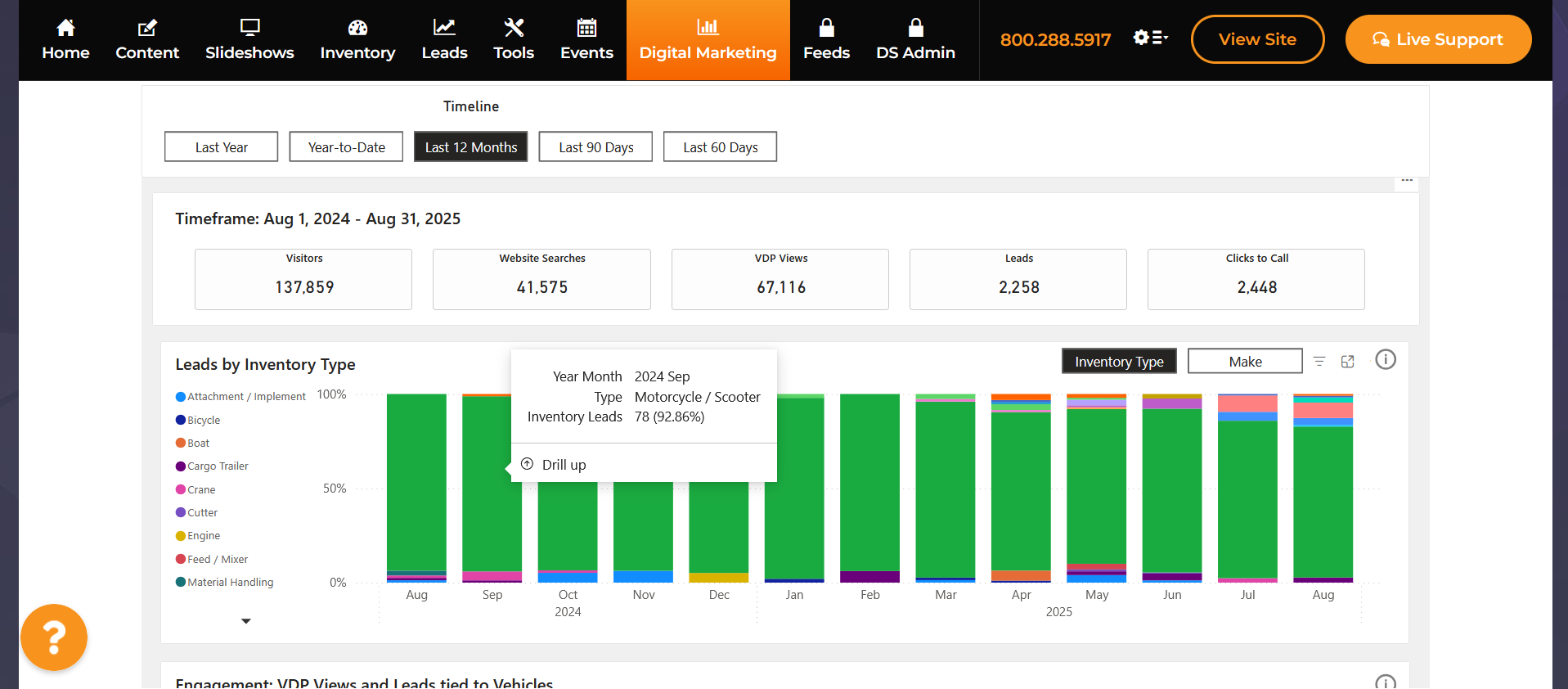Select the Last 60 Days filter

tap(721, 147)
